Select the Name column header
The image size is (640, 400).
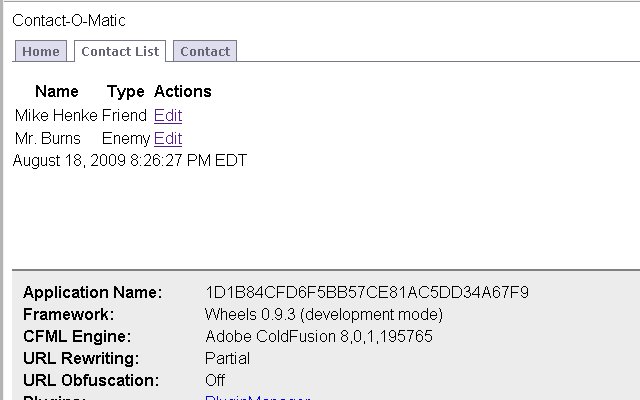[x=57, y=91]
